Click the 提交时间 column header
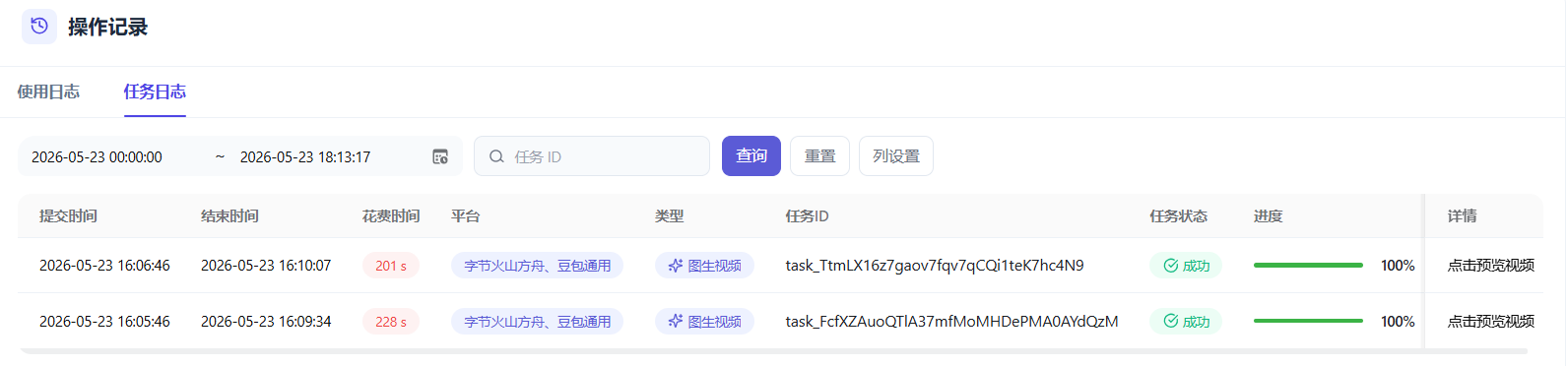 click(x=68, y=216)
